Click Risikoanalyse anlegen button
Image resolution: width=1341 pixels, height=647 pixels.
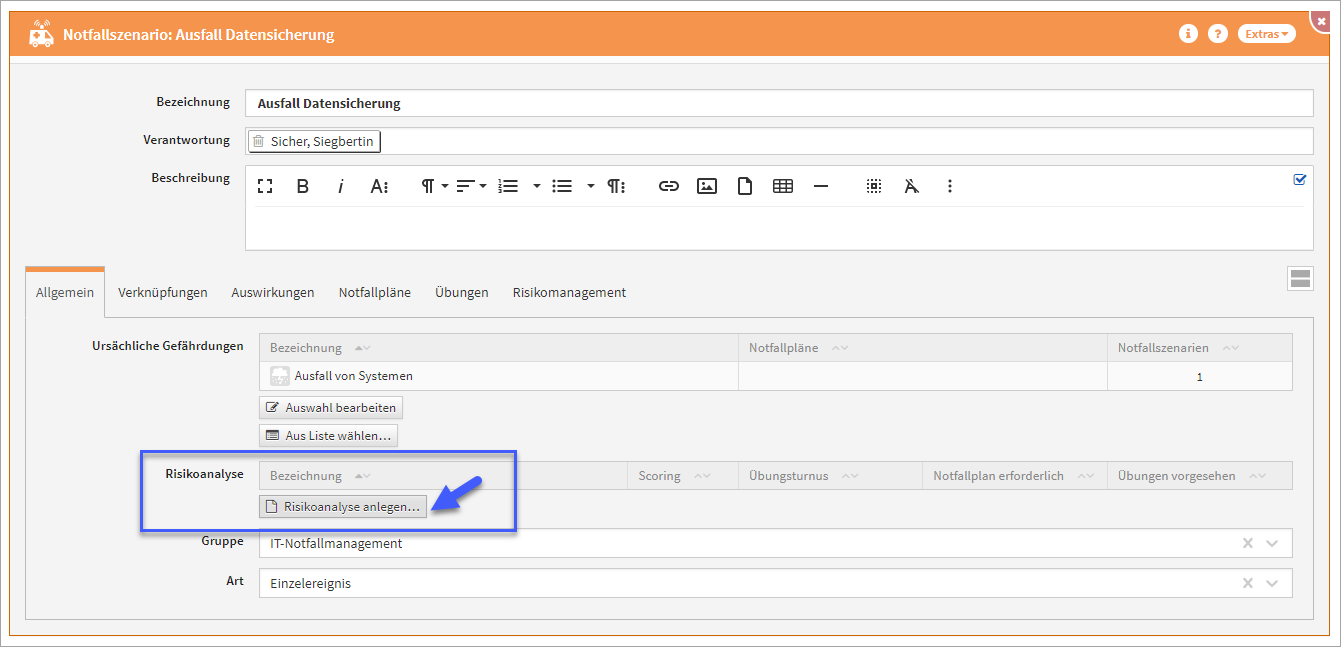[343, 507]
